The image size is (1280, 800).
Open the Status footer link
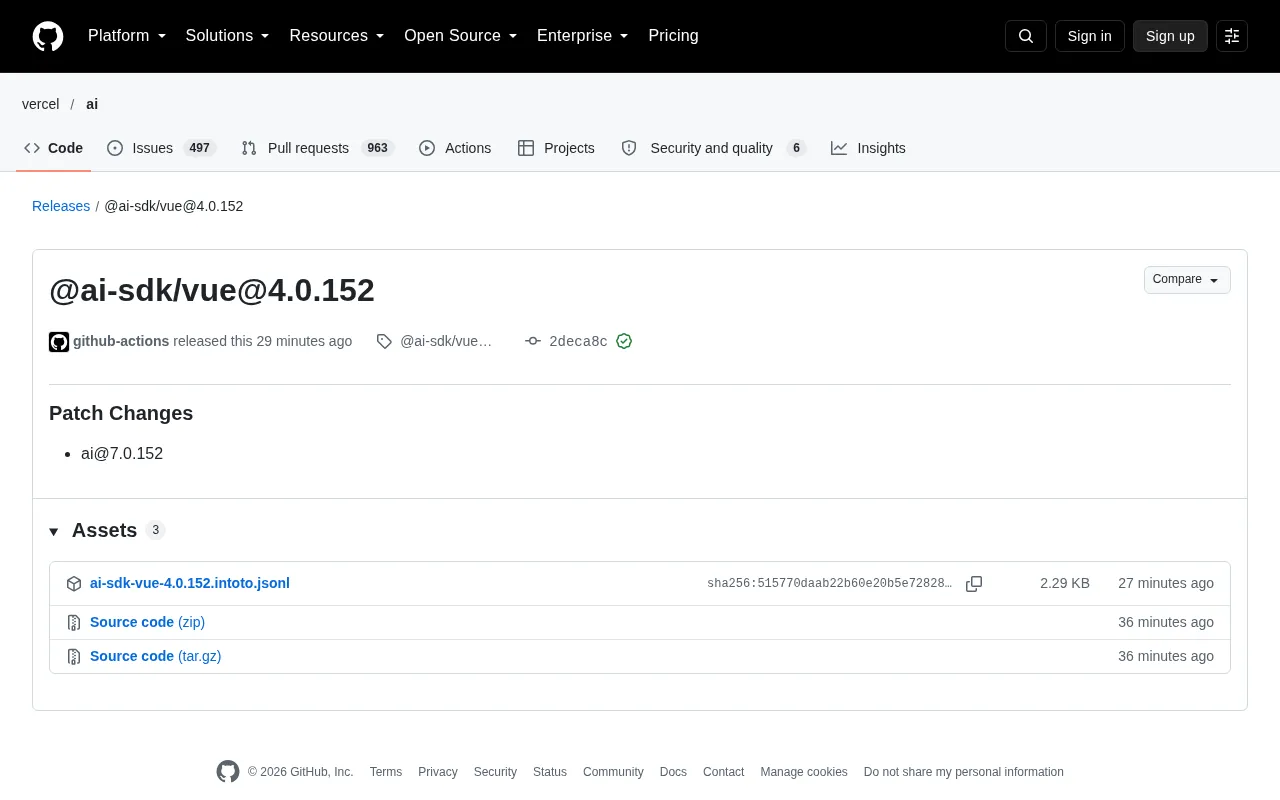pos(550,772)
